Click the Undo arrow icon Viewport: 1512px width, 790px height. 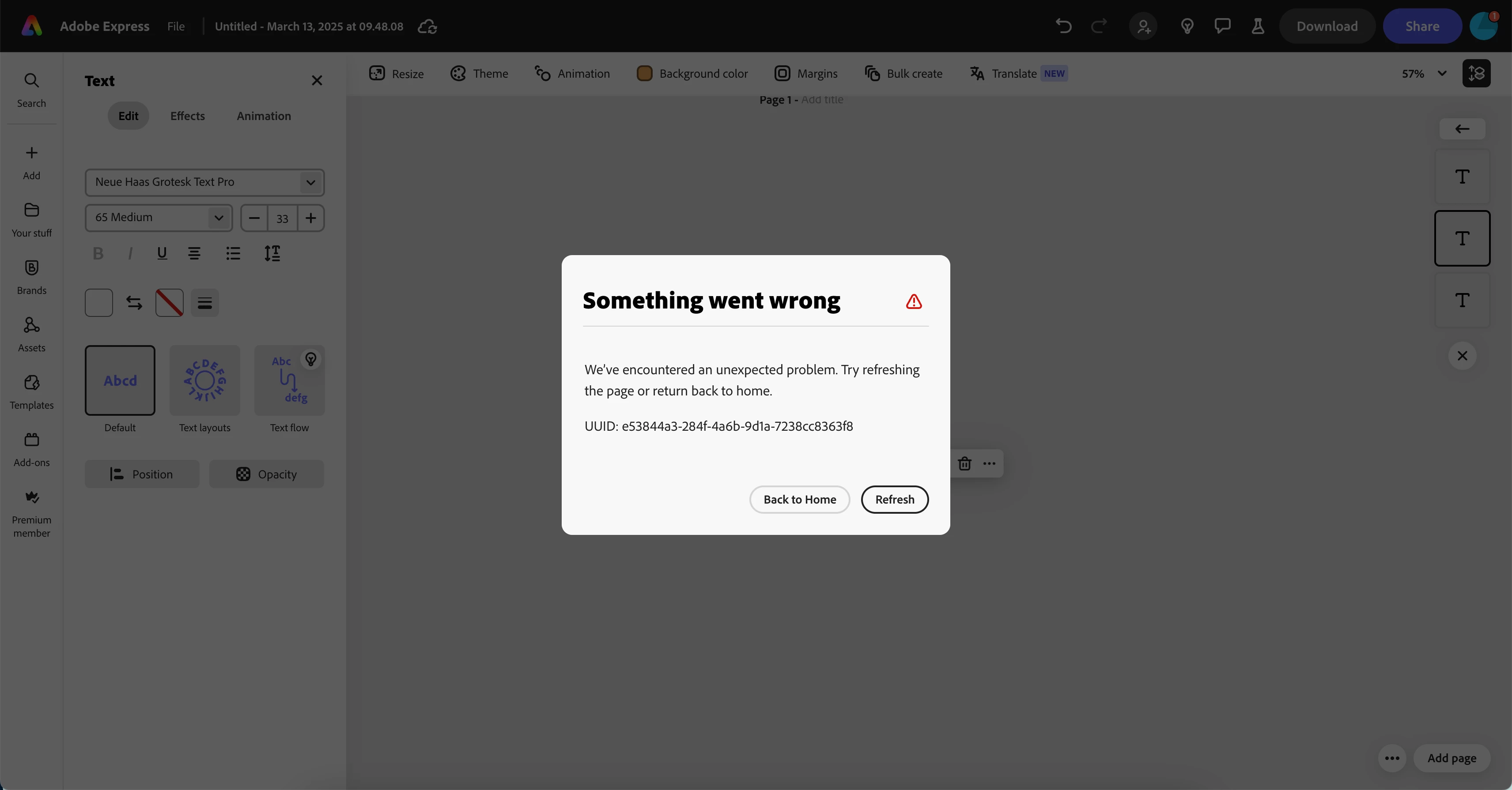1063,26
